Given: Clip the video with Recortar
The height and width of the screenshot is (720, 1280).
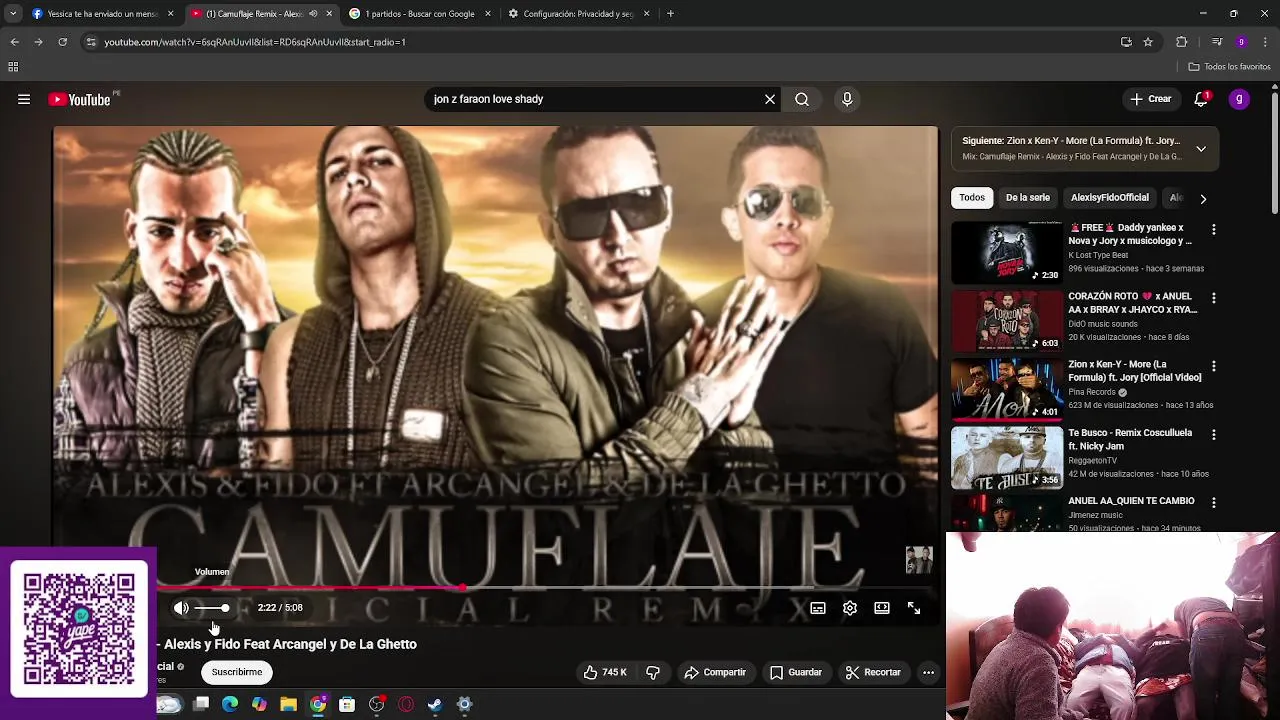Looking at the screenshot, I should 873,672.
